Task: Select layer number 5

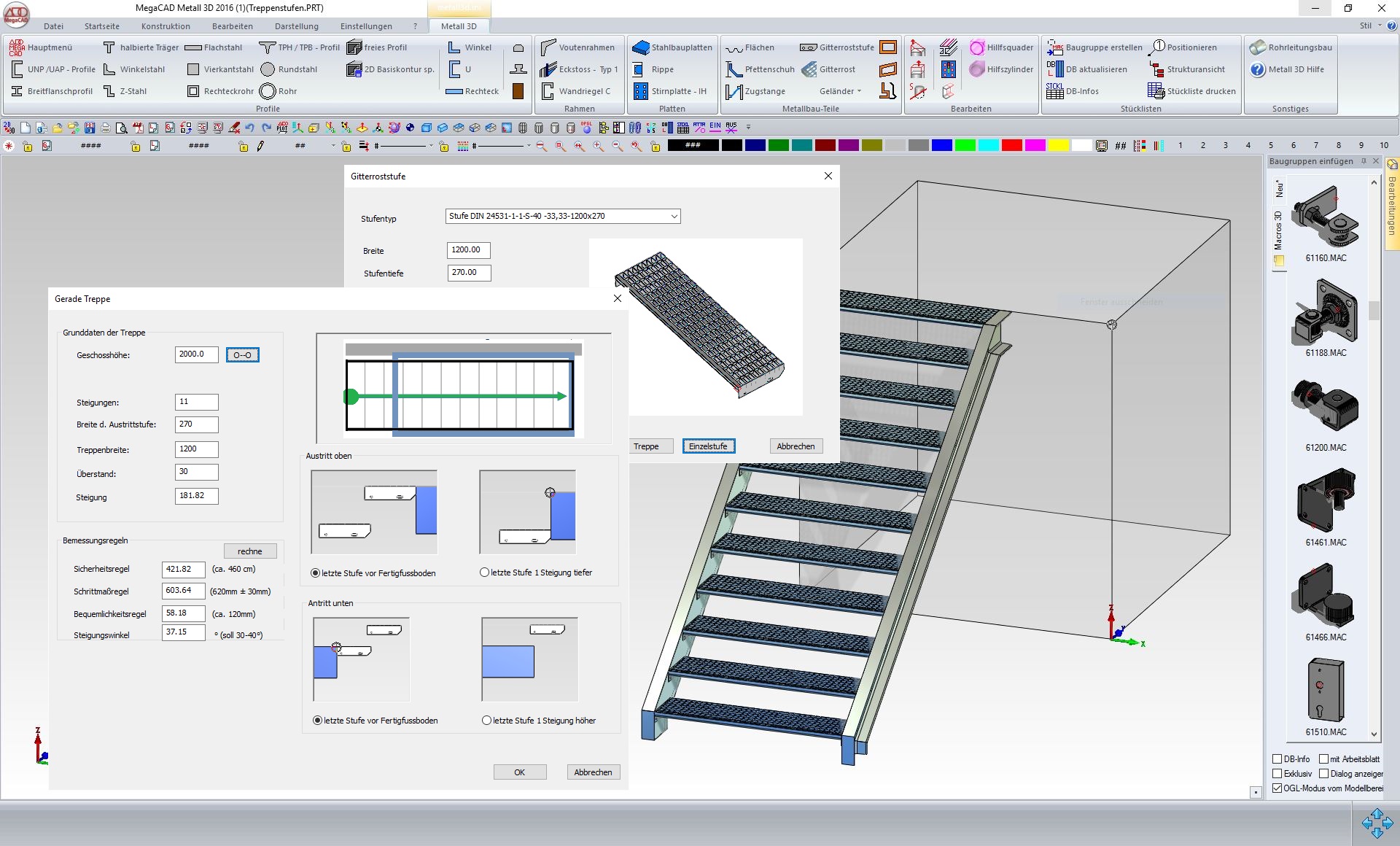Action: [x=1271, y=146]
